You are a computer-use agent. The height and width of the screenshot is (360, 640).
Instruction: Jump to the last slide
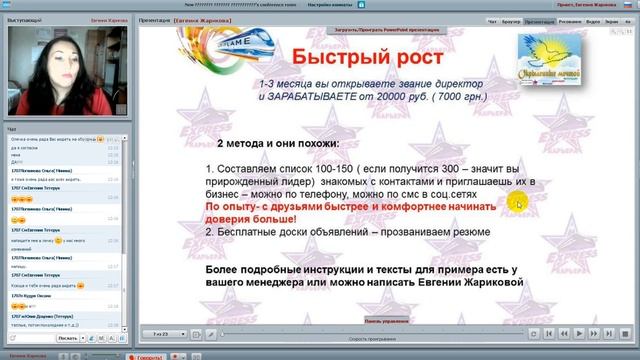609,334
